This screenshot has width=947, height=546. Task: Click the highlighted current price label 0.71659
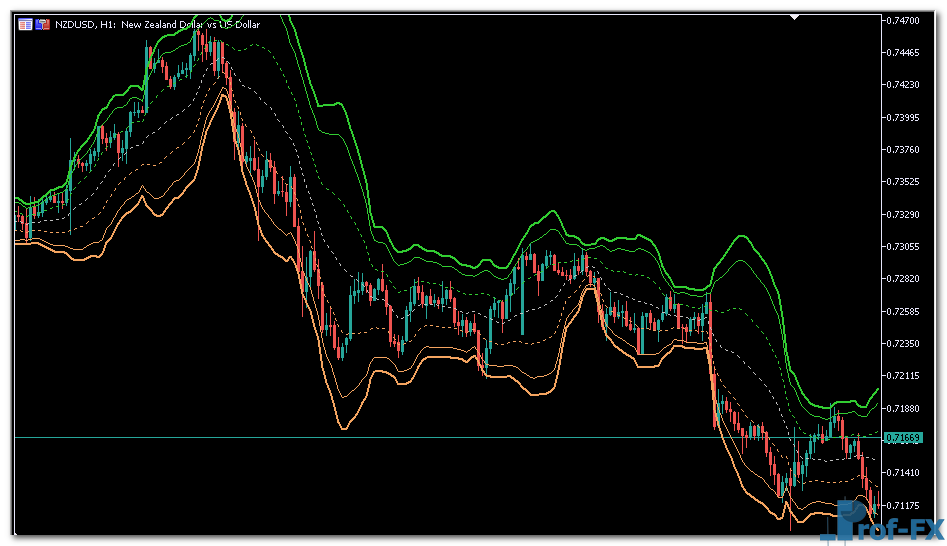coord(904,438)
